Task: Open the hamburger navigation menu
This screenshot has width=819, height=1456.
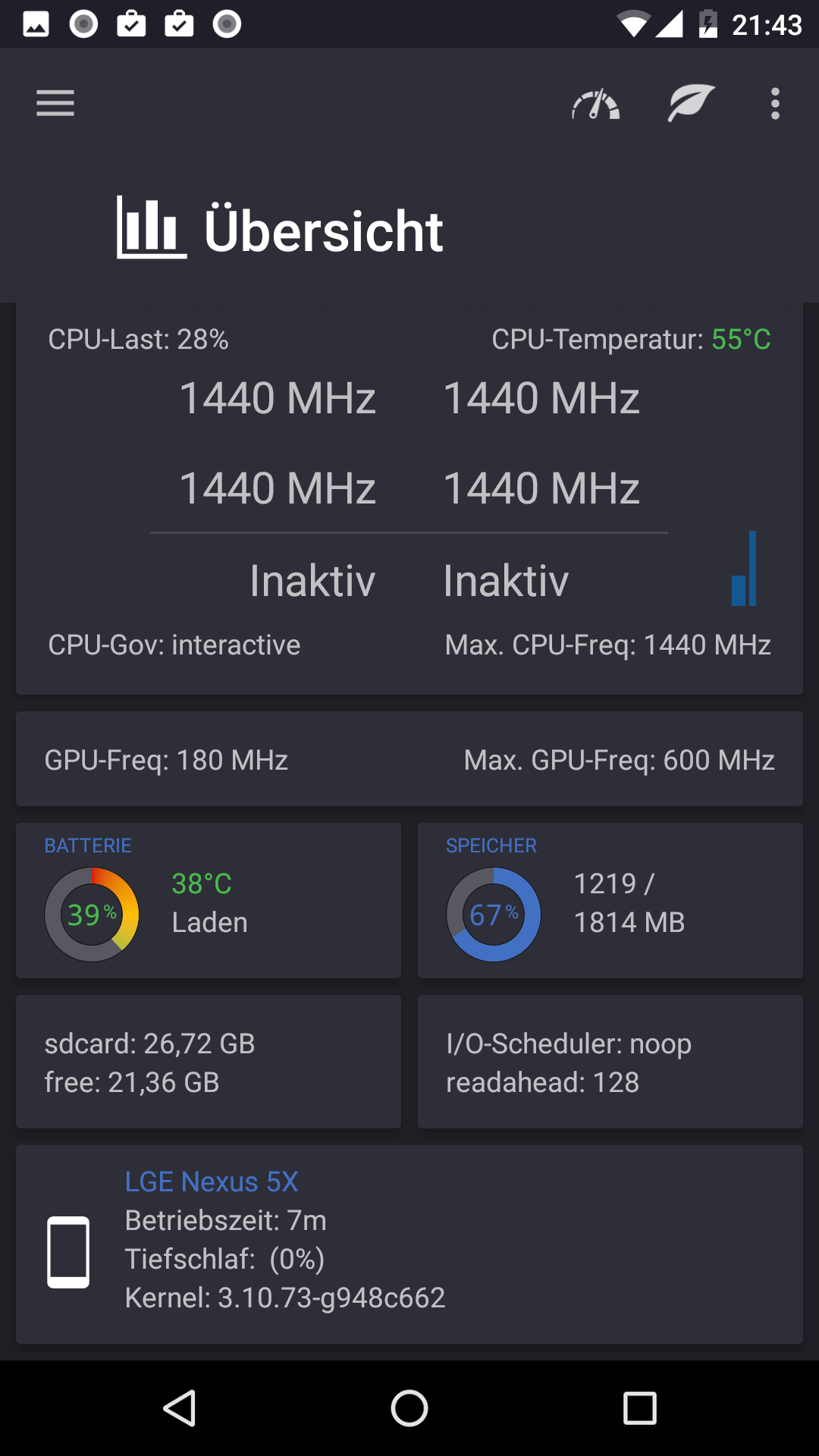Action: pos(55,103)
